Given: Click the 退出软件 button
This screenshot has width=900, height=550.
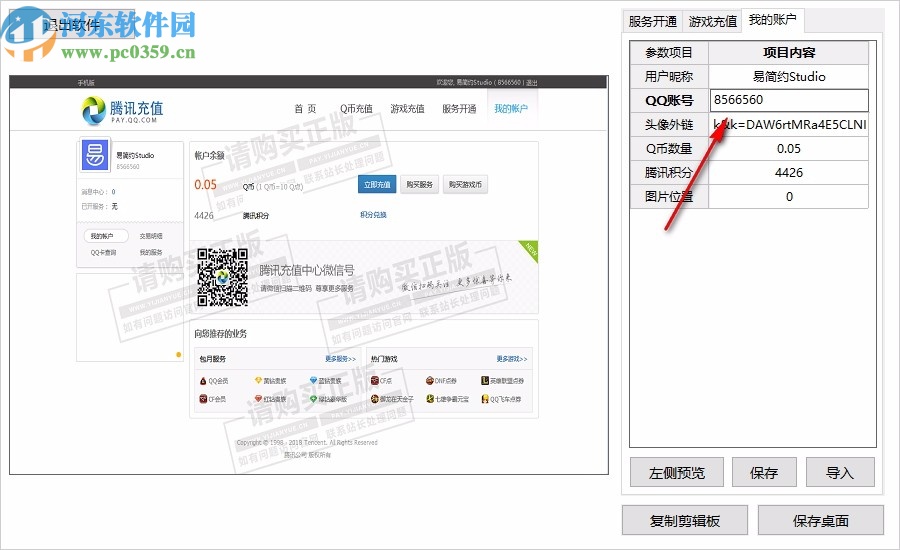Looking at the screenshot, I should (x=72, y=25).
